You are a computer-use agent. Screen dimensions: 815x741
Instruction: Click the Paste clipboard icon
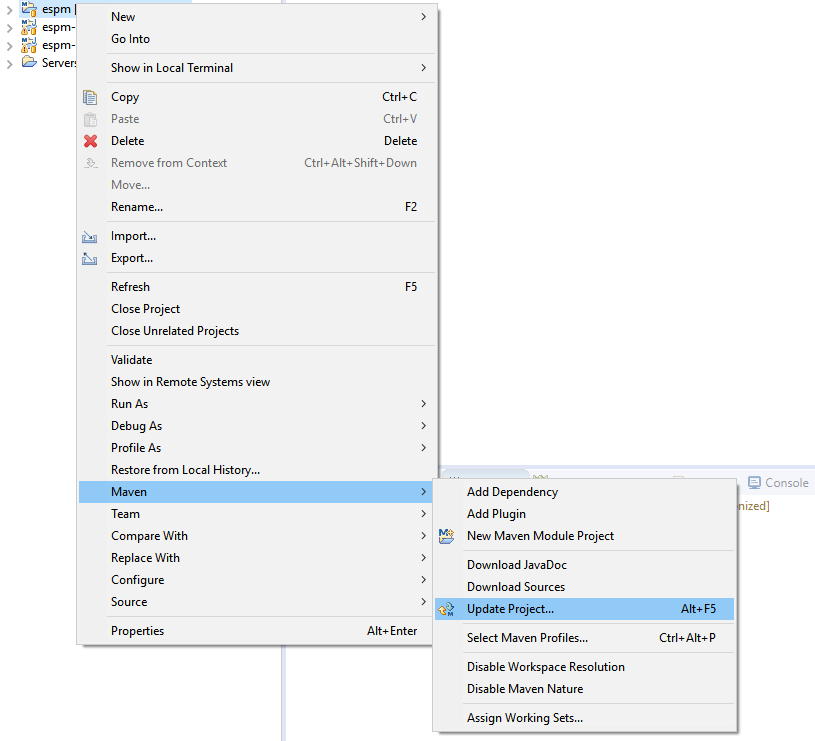(89, 118)
